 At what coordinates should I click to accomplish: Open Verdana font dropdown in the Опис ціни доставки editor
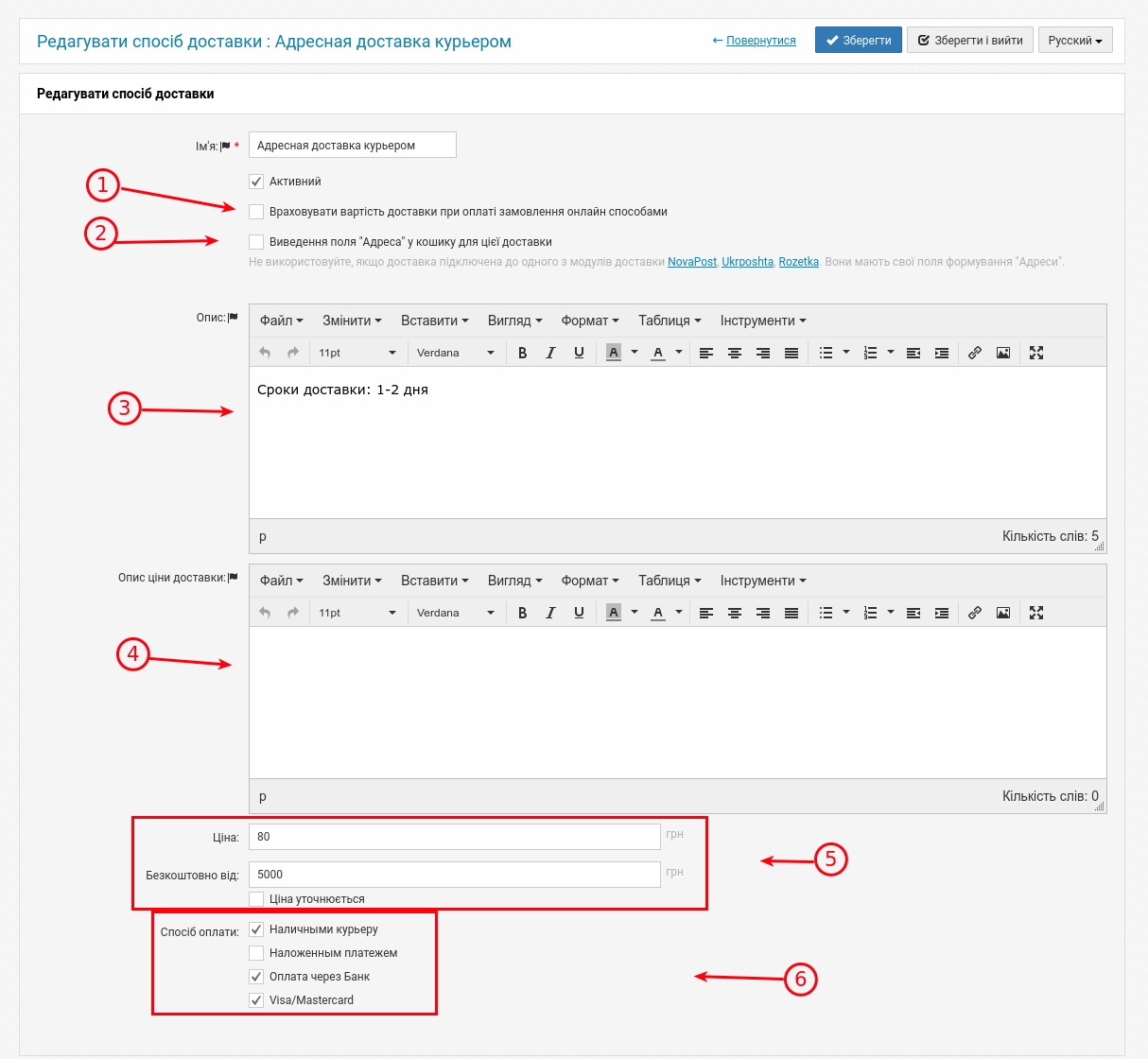(x=456, y=613)
